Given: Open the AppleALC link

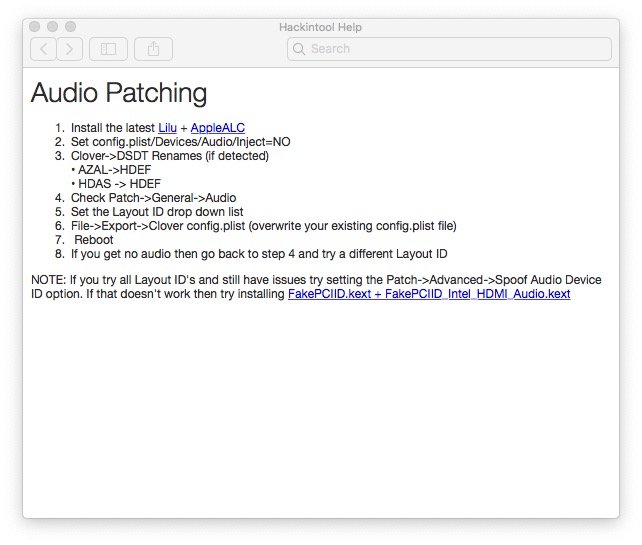Looking at the screenshot, I should click(217, 128).
